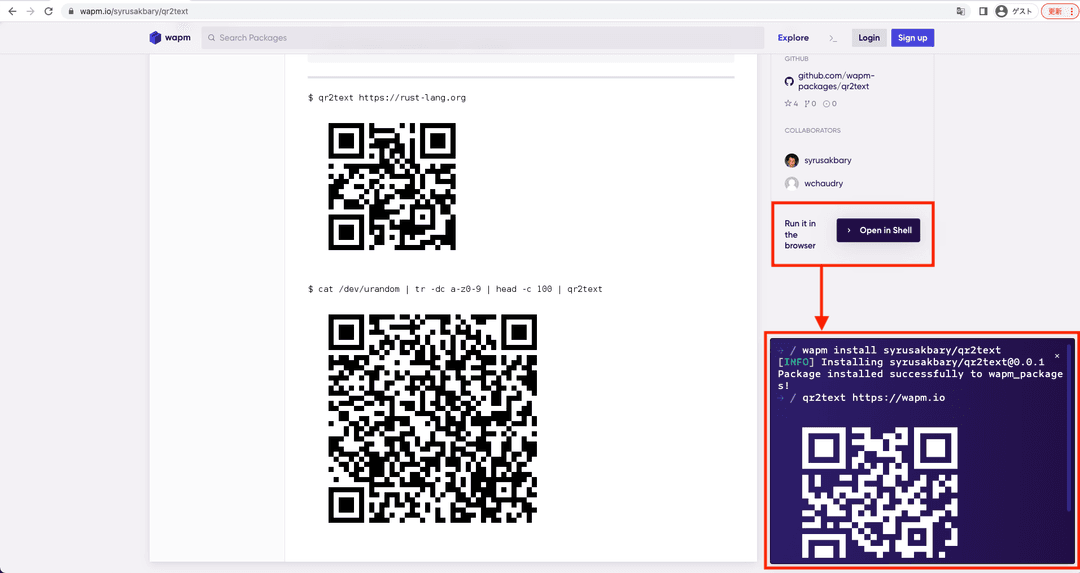Click the white QR code in the shell
Image resolution: width=1080 pixels, height=573 pixels.
[x=880, y=492]
